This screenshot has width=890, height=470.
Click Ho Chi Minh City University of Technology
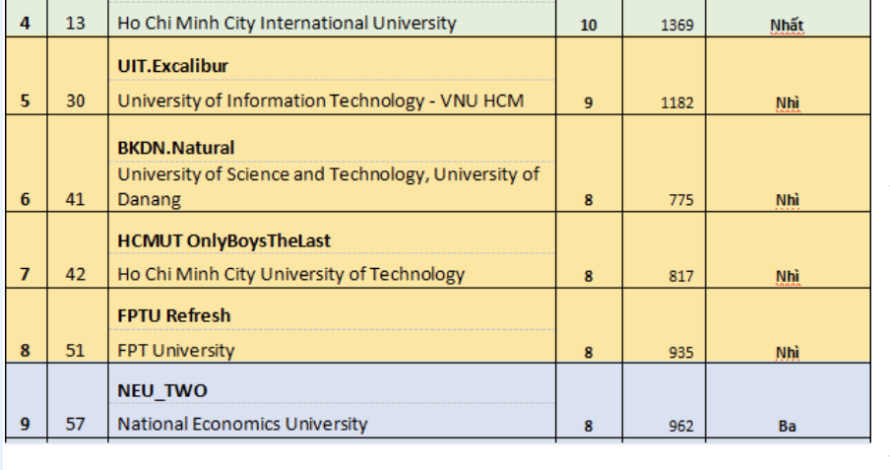point(291,274)
